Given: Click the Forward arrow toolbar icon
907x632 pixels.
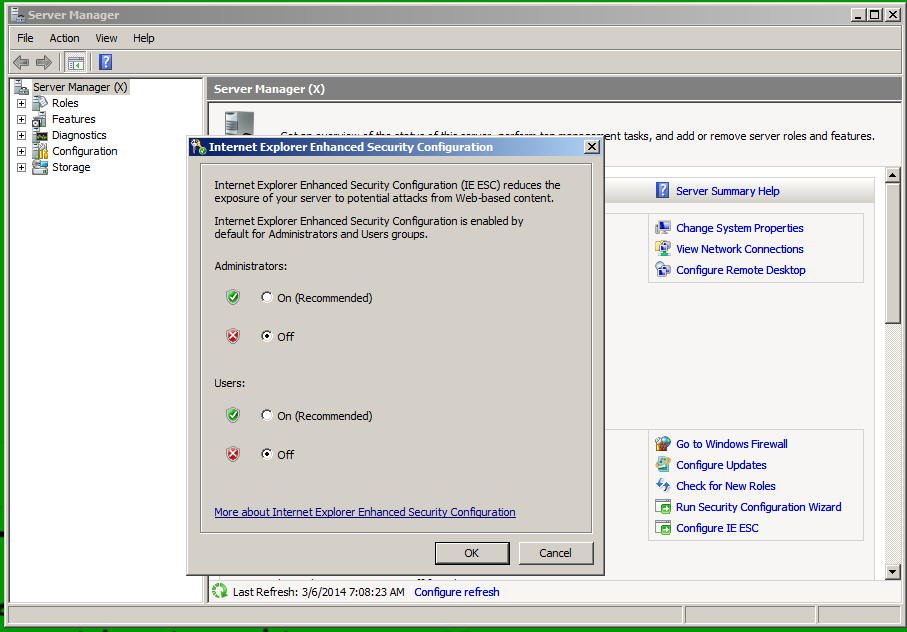Looking at the screenshot, I should 44,62.
